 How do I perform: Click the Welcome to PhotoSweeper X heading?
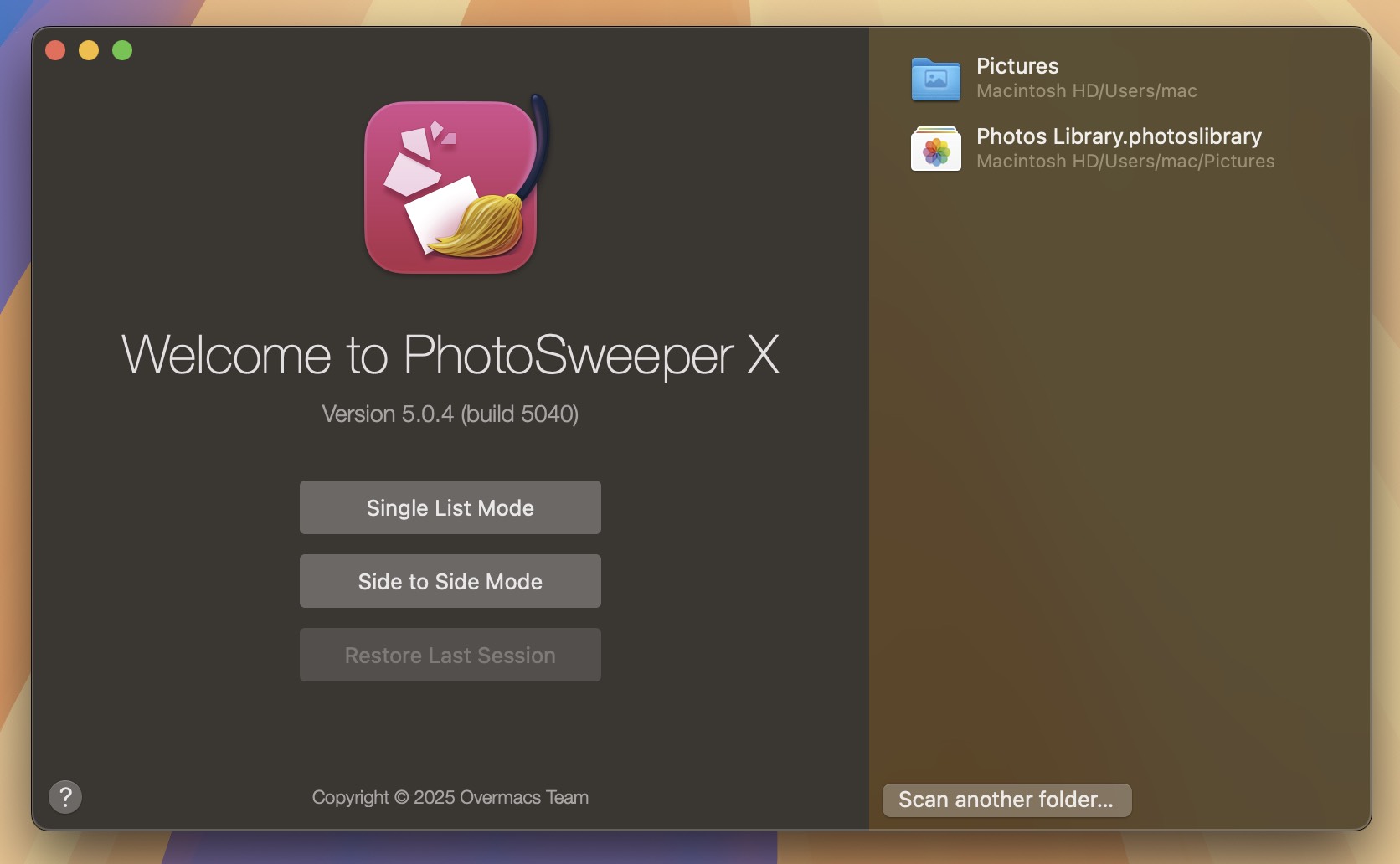(450, 355)
